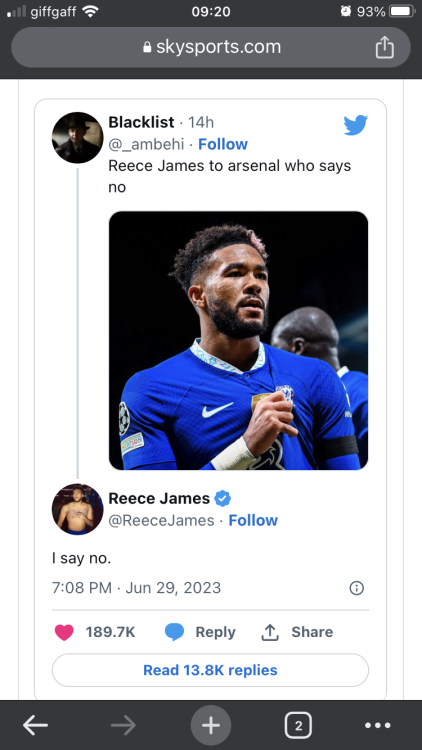This screenshot has width=422, height=750.
Task: Open the browser three-dot more menu
Action: coord(378,726)
